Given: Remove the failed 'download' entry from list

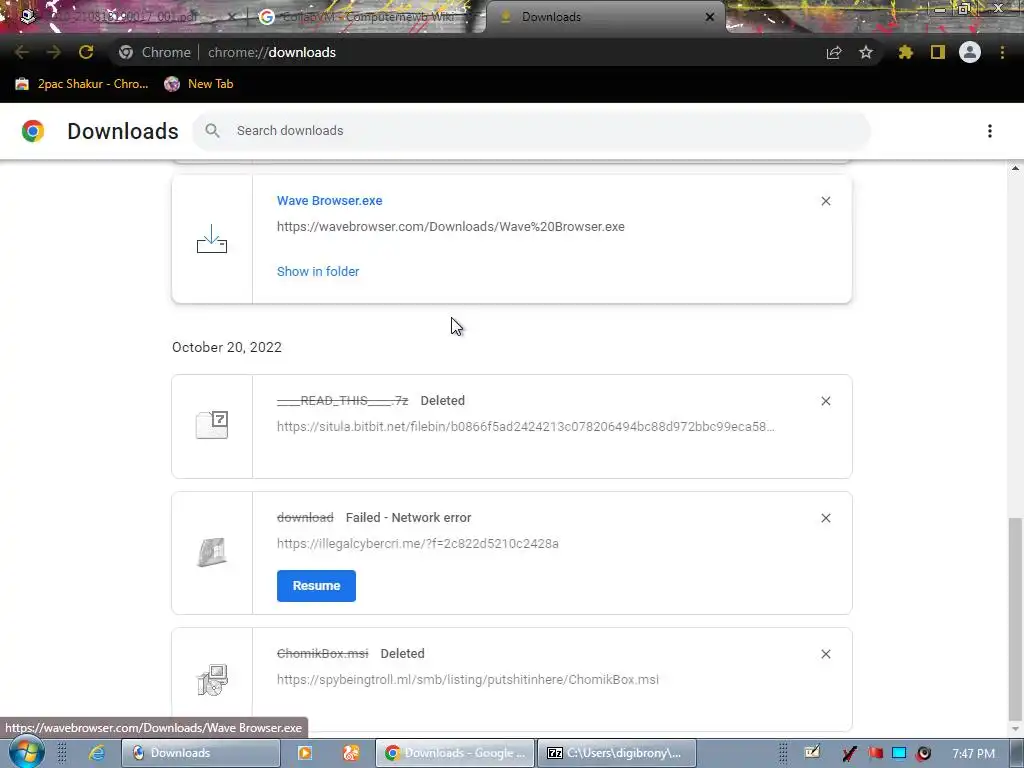Looking at the screenshot, I should click(x=826, y=518).
